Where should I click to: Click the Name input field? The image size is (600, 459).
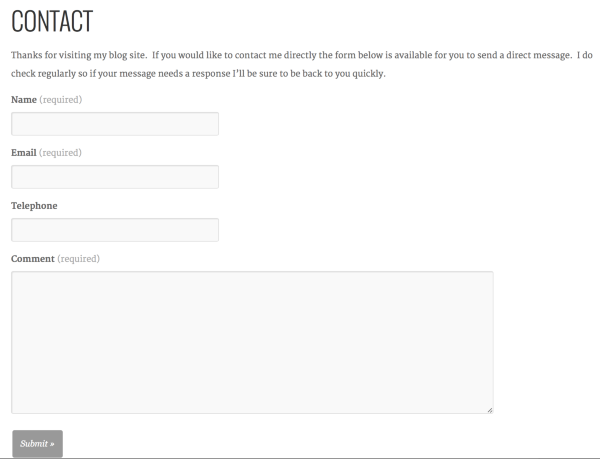coord(114,124)
